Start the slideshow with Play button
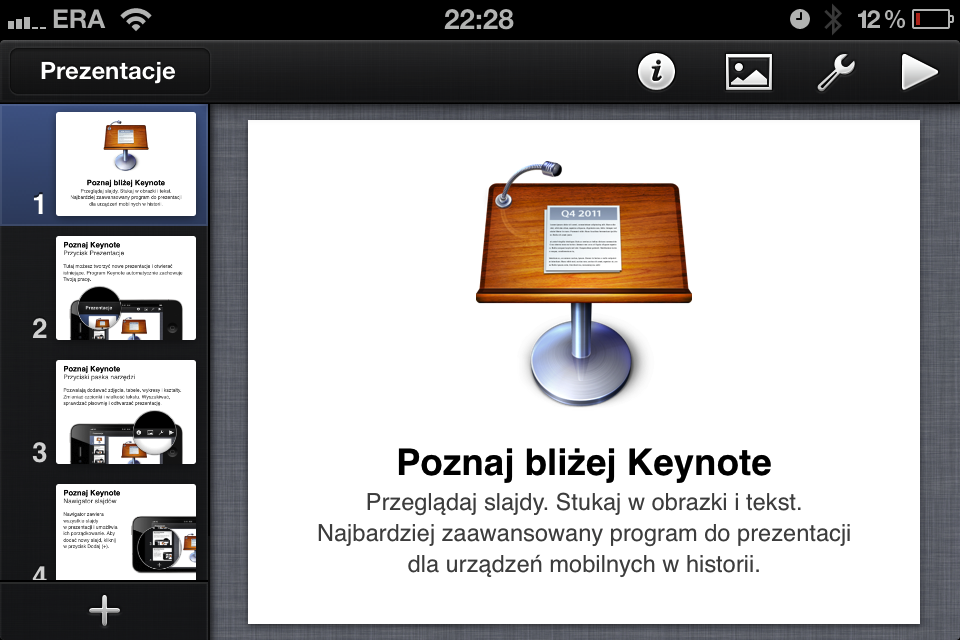The image size is (960, 640). (x=920, y=72)
